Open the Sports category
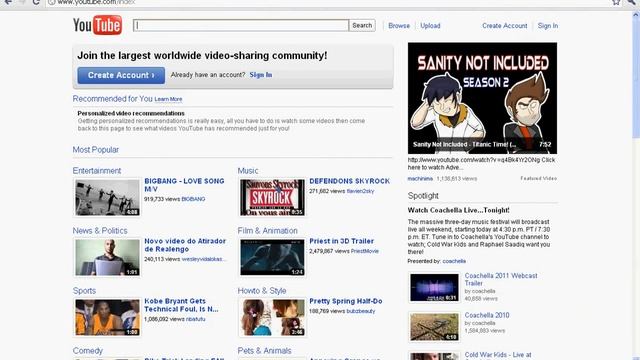 pyautogui.click(x=84, y=291)
